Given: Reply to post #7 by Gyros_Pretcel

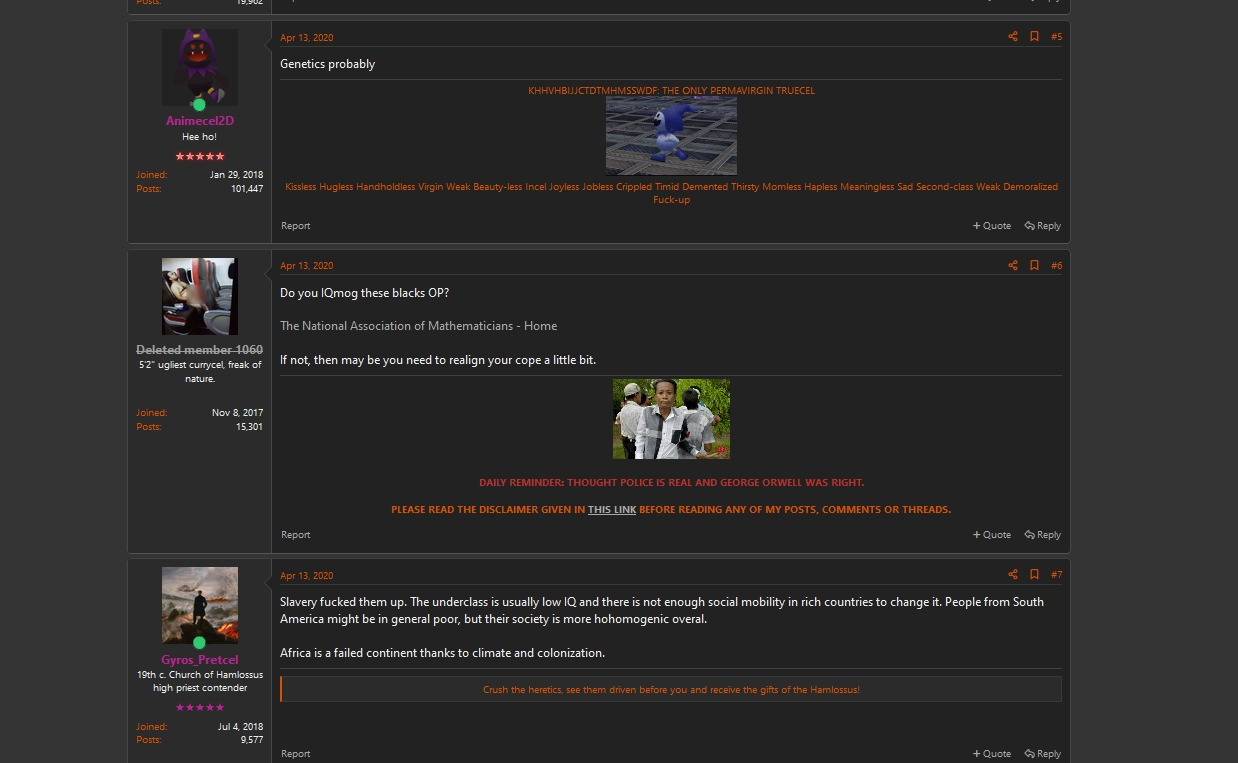Looking at the screenshot, I should point(1042,754).
